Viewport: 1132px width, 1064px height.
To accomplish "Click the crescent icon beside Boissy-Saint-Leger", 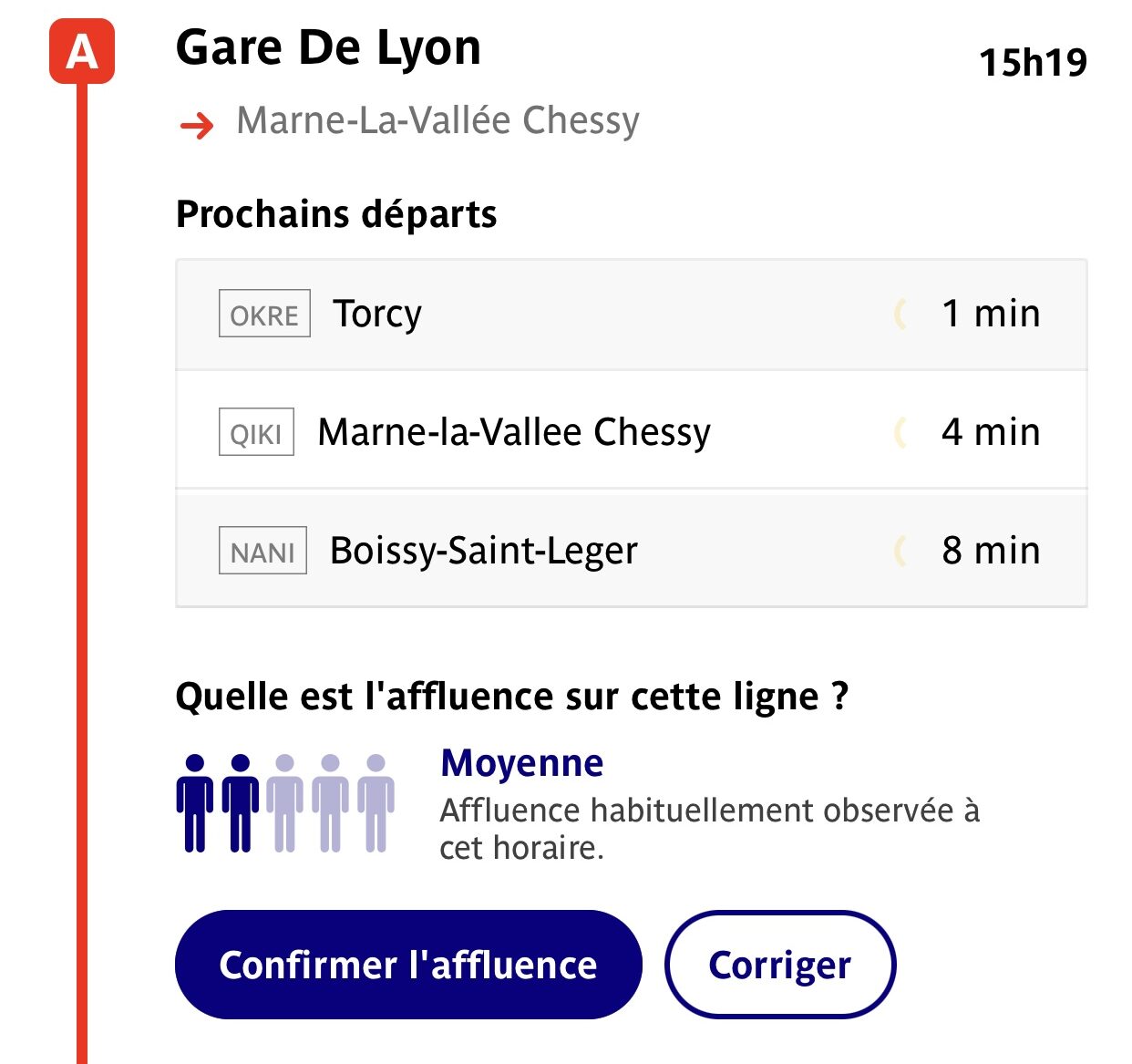I will [x=901, y=550].
